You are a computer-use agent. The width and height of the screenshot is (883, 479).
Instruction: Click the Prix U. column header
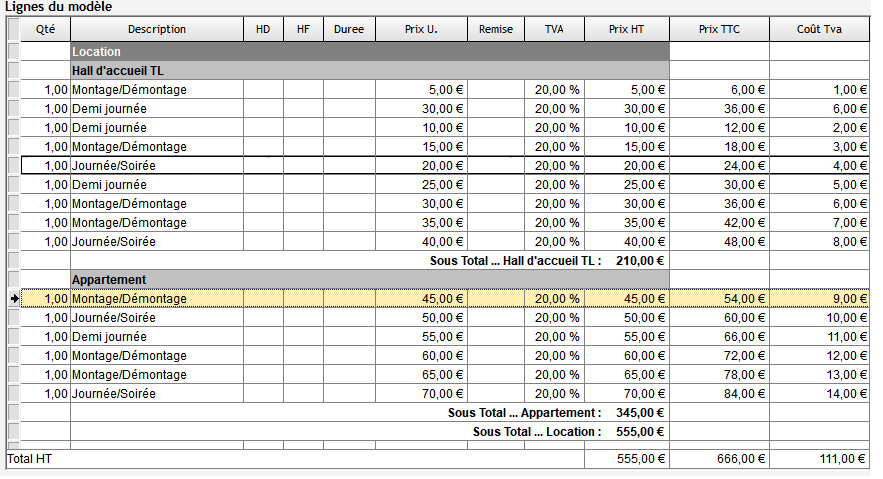(x=421, y=29)
